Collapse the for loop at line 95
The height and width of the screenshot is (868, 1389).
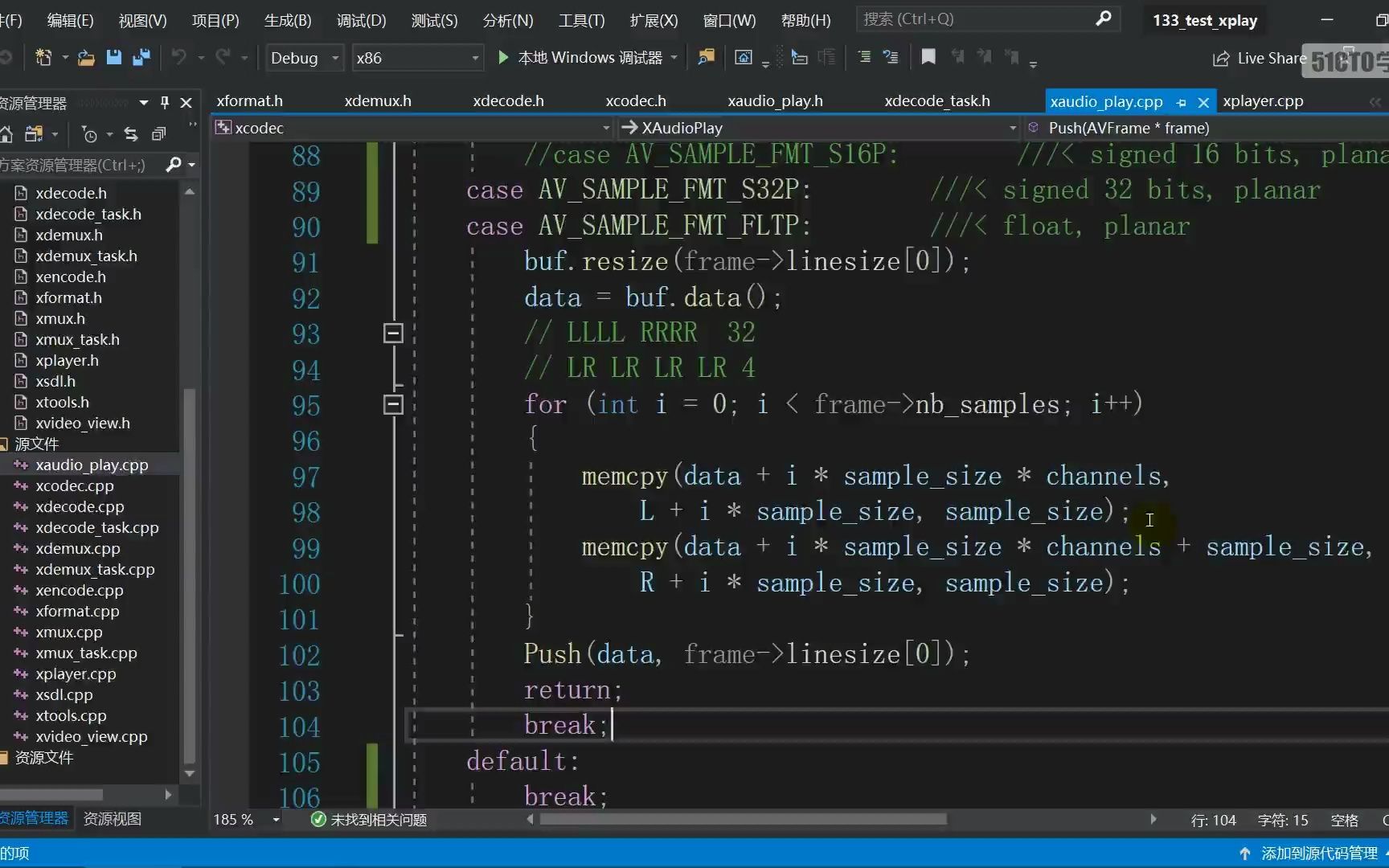393,404
